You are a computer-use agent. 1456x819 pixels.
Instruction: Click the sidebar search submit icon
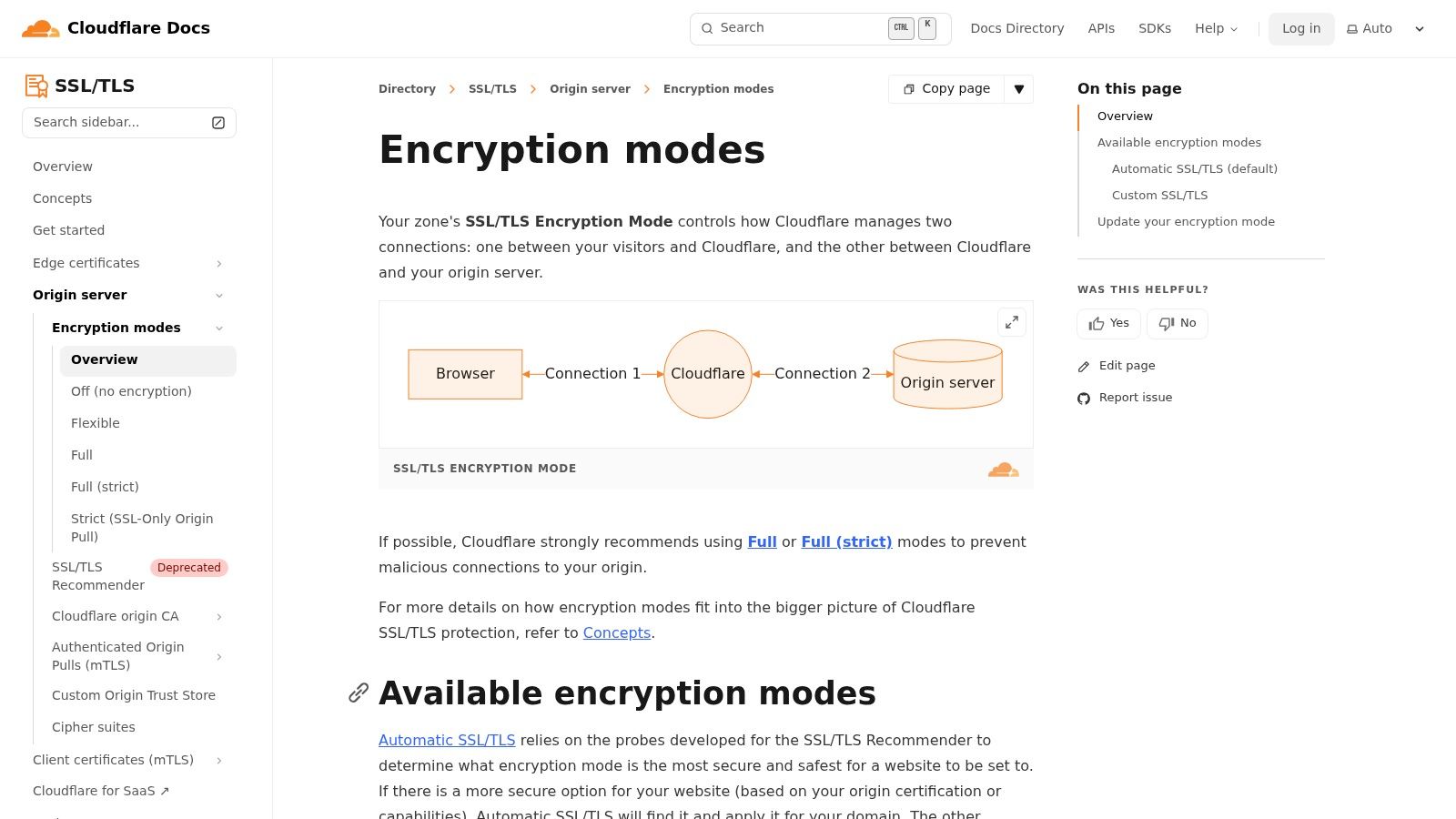(x=217, y=122)
